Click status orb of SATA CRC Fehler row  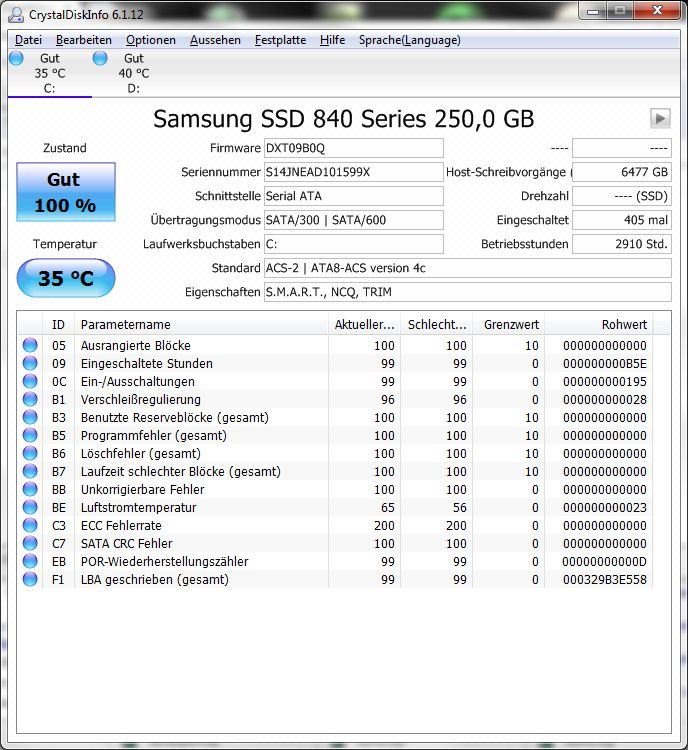[x=30, y=543]
